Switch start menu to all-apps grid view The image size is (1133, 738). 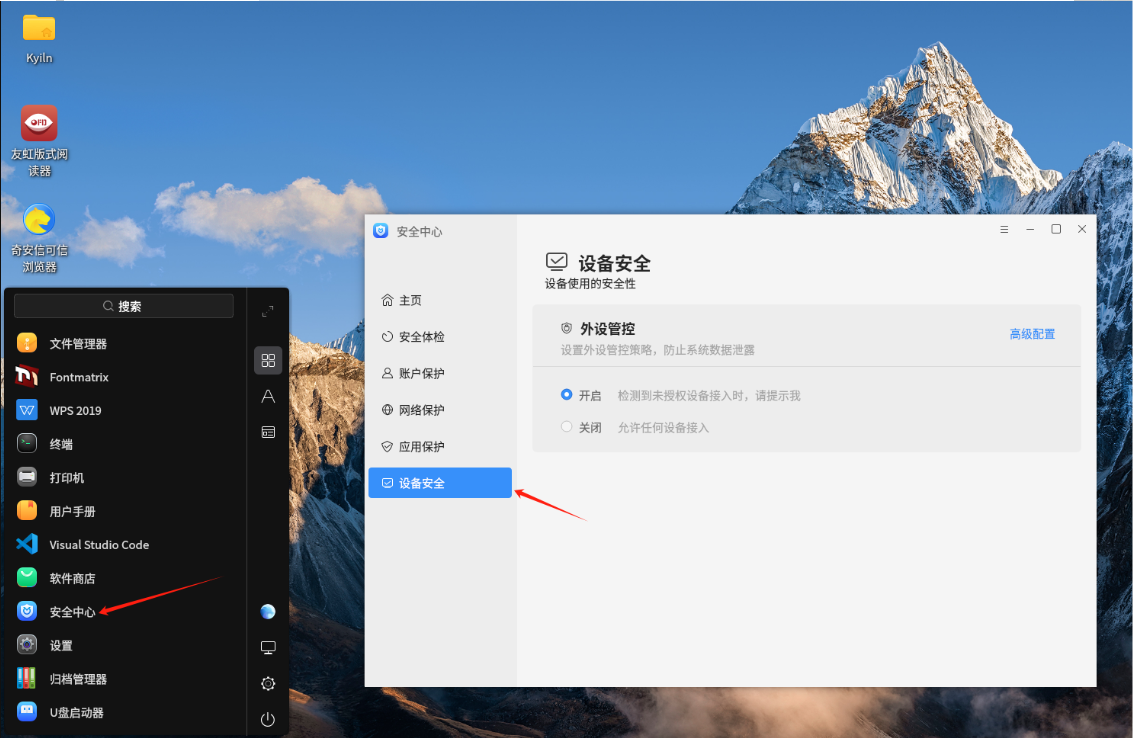(x=268, y=361)
